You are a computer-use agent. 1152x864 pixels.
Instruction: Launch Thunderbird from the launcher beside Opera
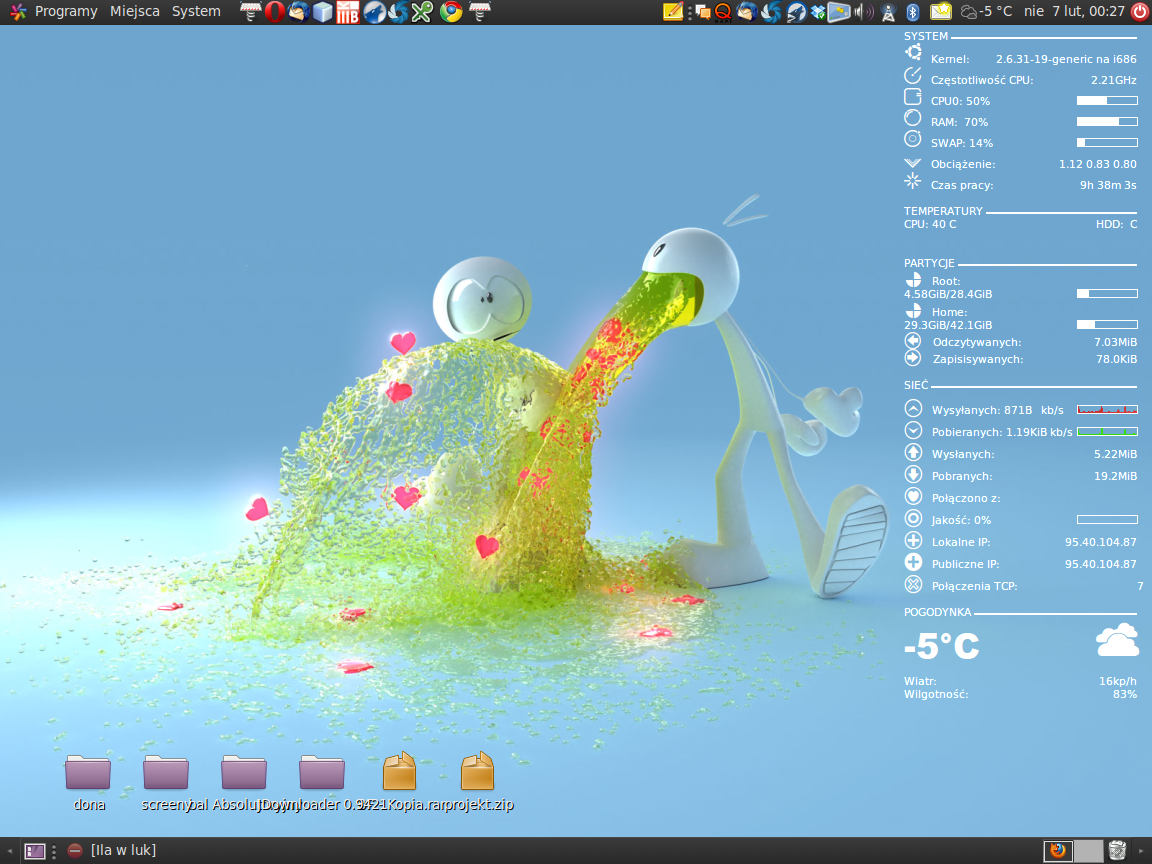[x=298, y=12]
